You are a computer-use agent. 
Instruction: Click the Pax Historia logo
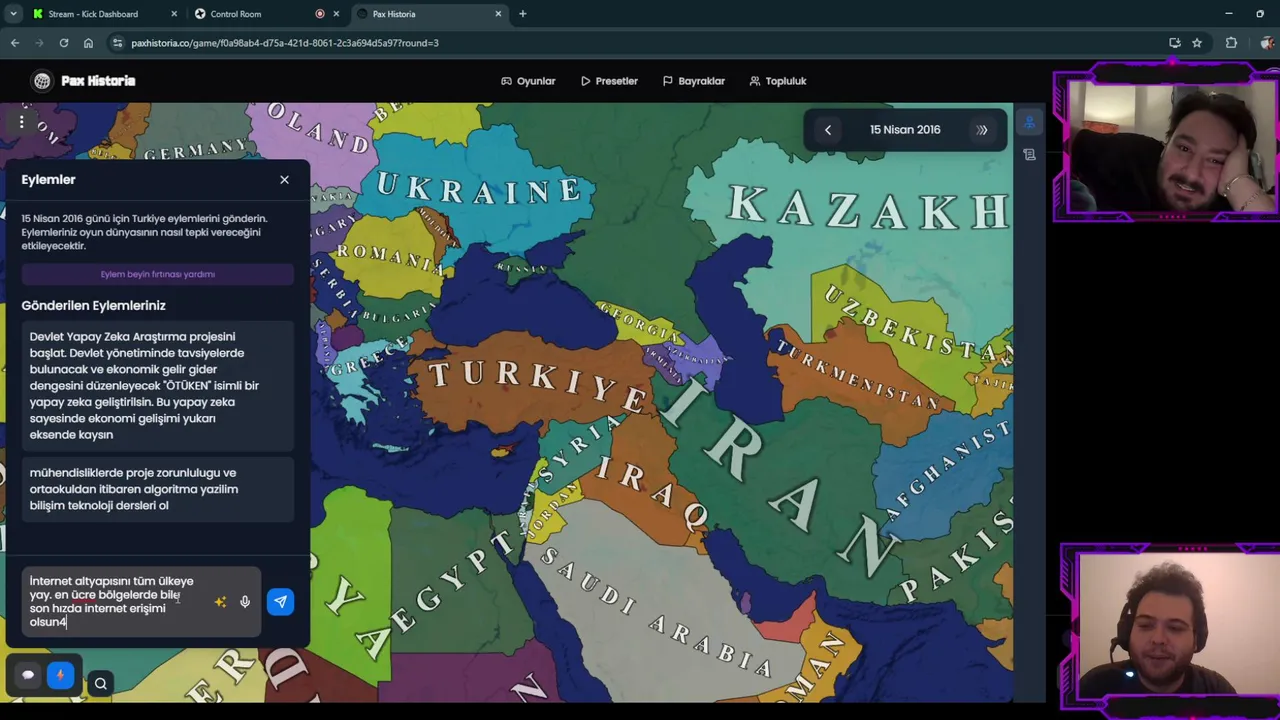click(x=83, y=81)
